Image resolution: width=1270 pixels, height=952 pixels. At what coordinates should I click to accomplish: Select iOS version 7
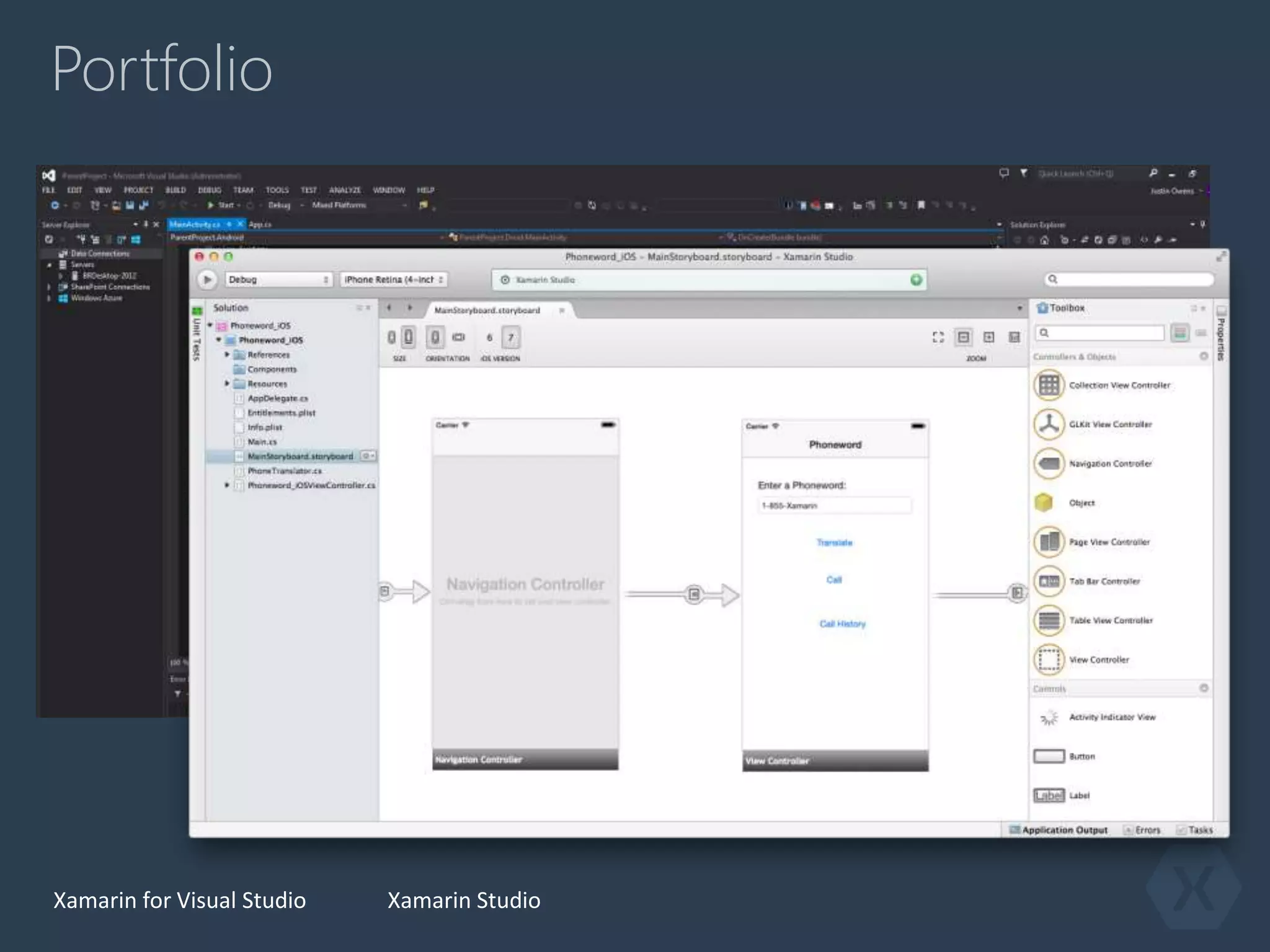coord(511,337)
